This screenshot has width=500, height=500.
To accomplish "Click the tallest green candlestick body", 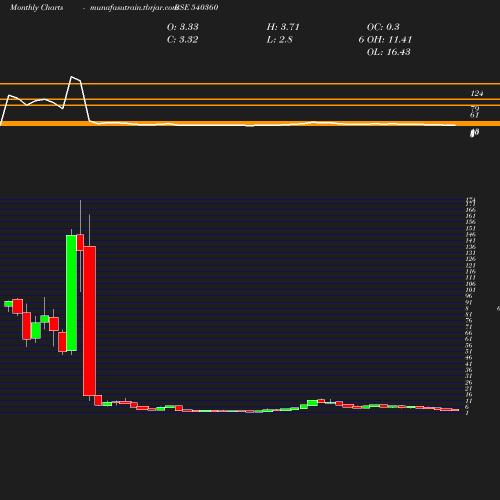I will (x=71, y=293).
